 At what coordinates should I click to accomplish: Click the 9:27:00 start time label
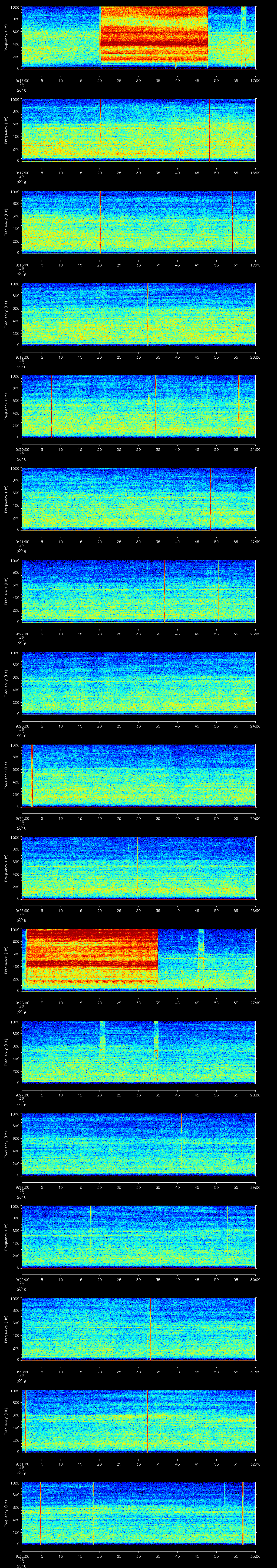(x=22, y=1095)
